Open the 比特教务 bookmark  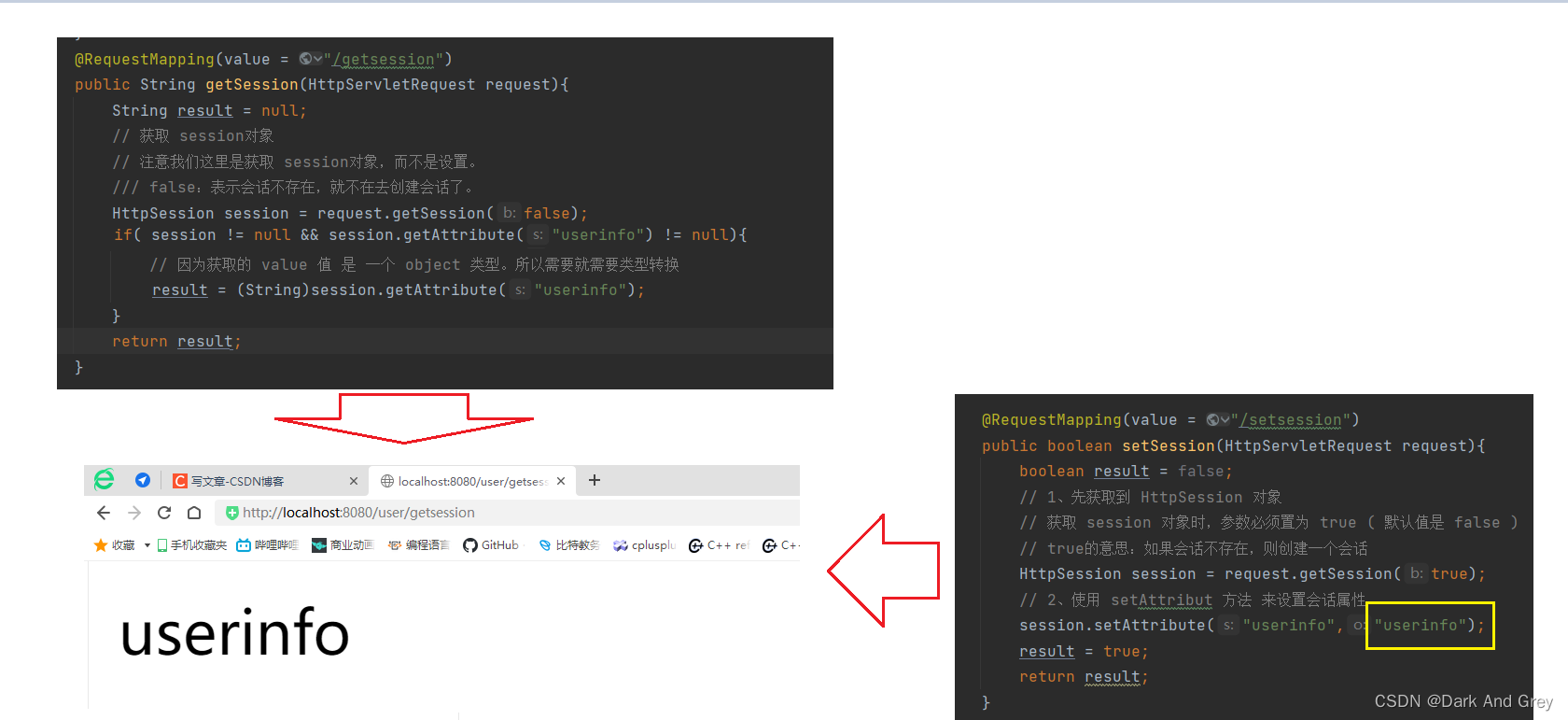[x=569, y=545]
